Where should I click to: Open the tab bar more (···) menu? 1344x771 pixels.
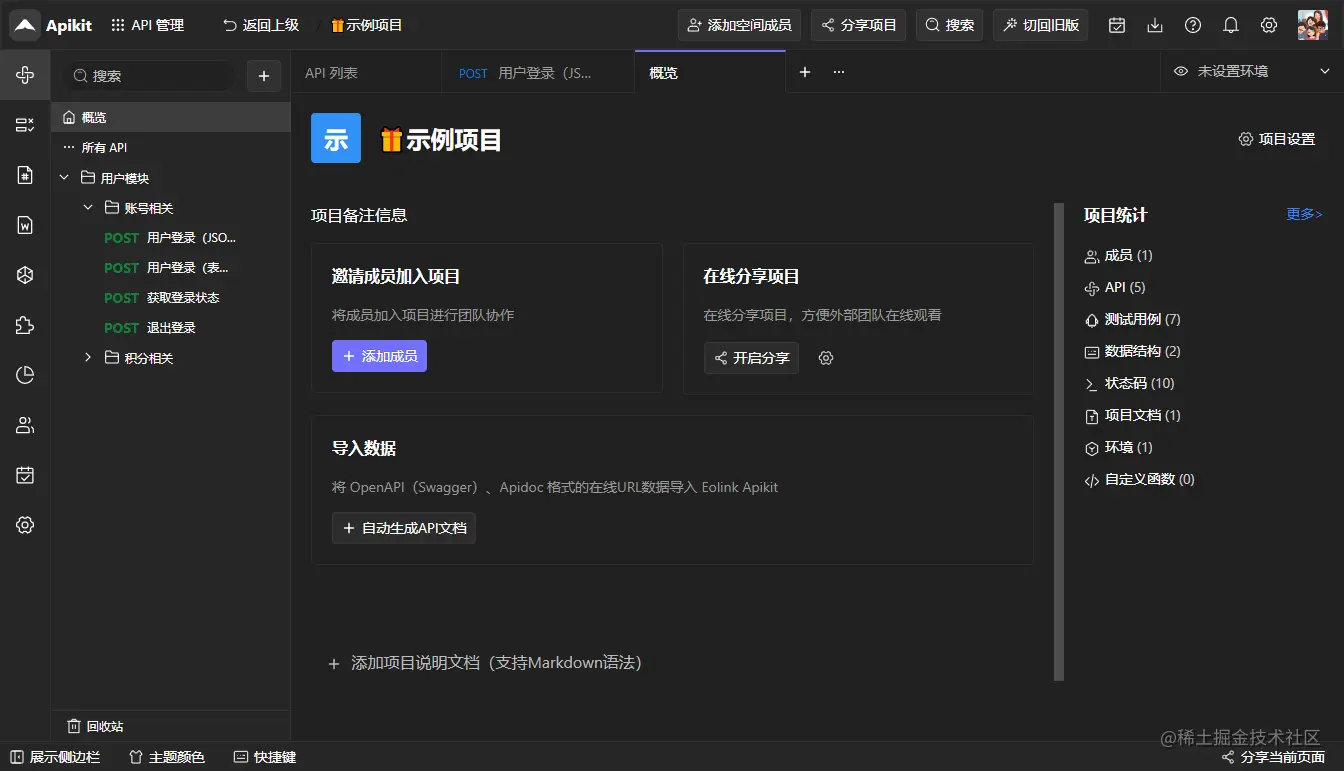[x=839, y=72]
